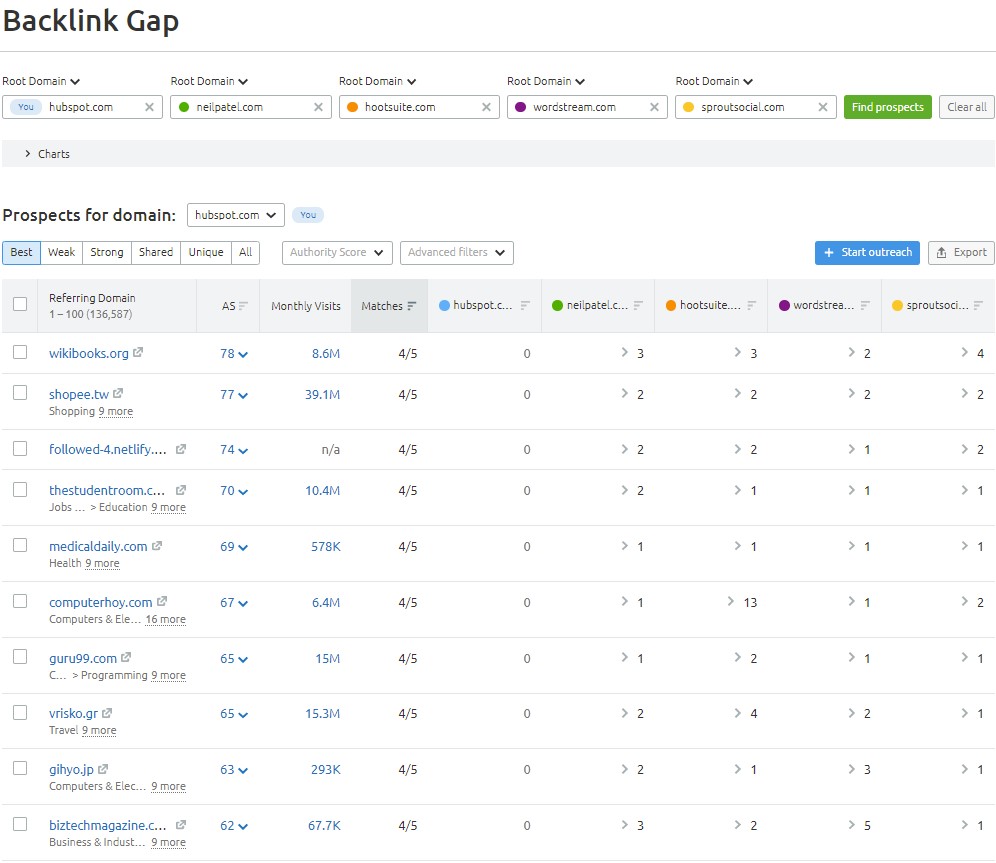Sort by neilpatel.c... column icon
The height and width of the screenshot is (863, 996).
(x=638, y=305)
